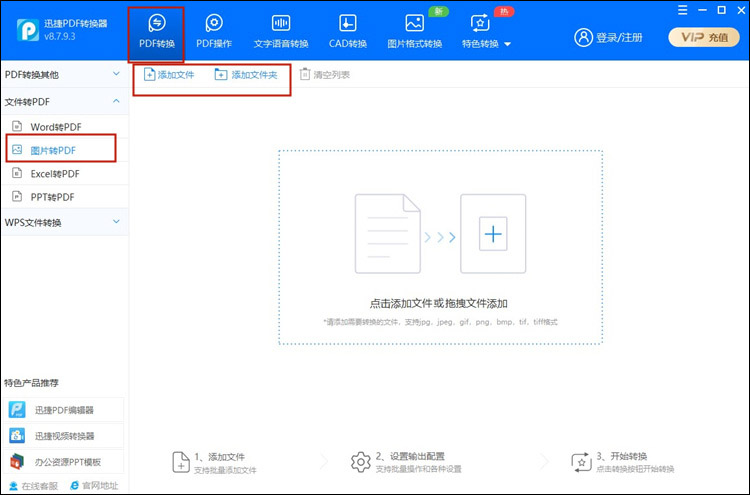Expand the PDF转换其他 section

click(x=65, y=74)
